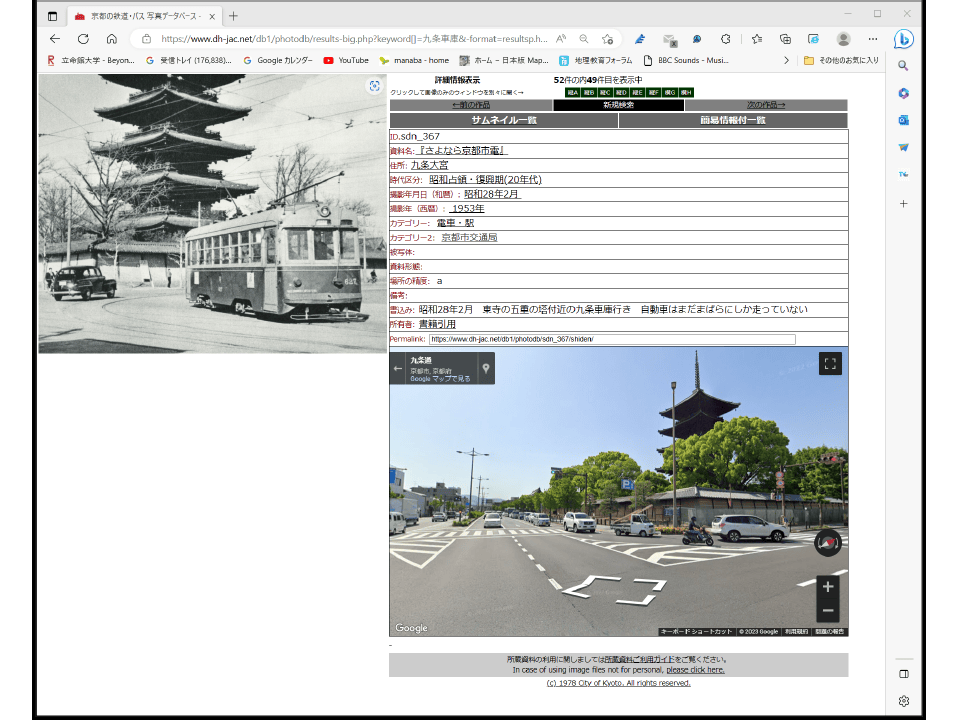Click the Permalink URL field
Screen dimensions: 960x720
pyautogui.click(x=612, y=339)
